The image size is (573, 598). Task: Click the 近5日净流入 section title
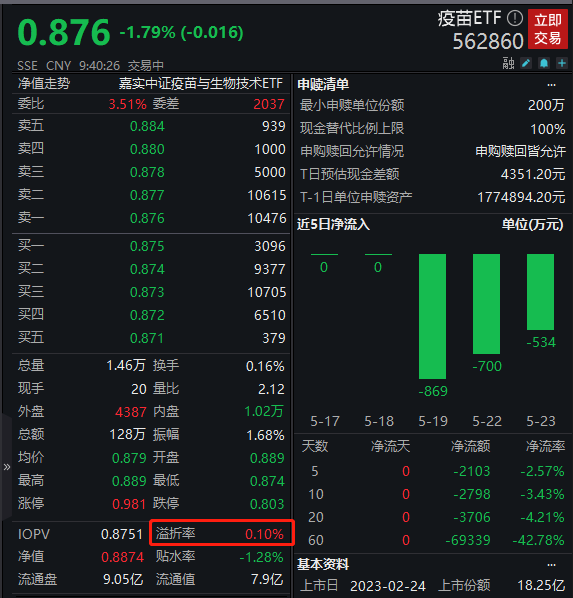(x=333, y=224)
